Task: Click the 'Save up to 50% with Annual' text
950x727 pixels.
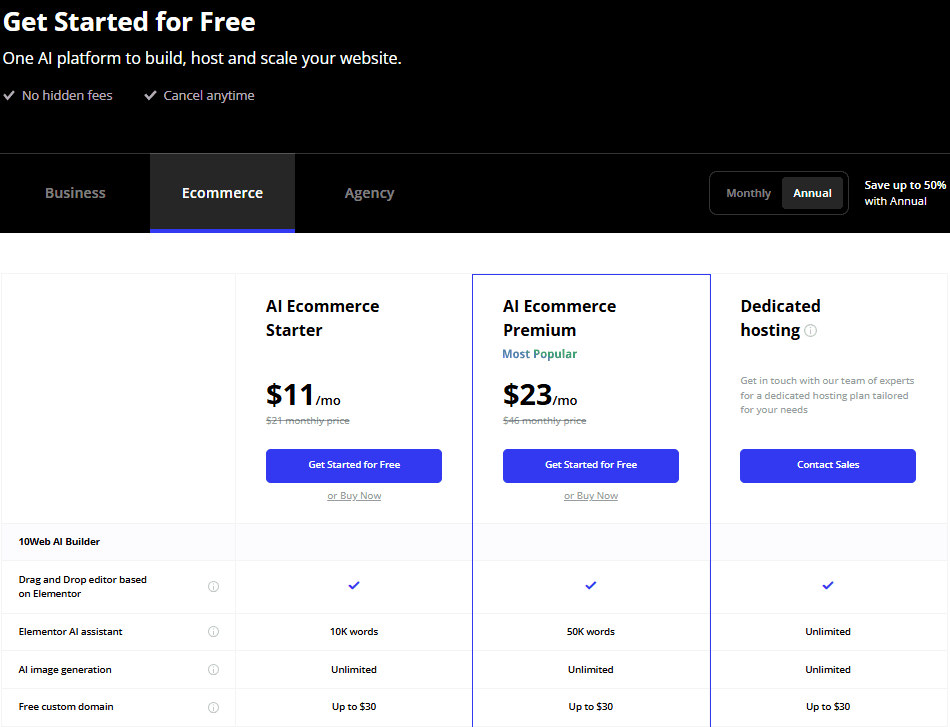Action: (x=905, y=193)
